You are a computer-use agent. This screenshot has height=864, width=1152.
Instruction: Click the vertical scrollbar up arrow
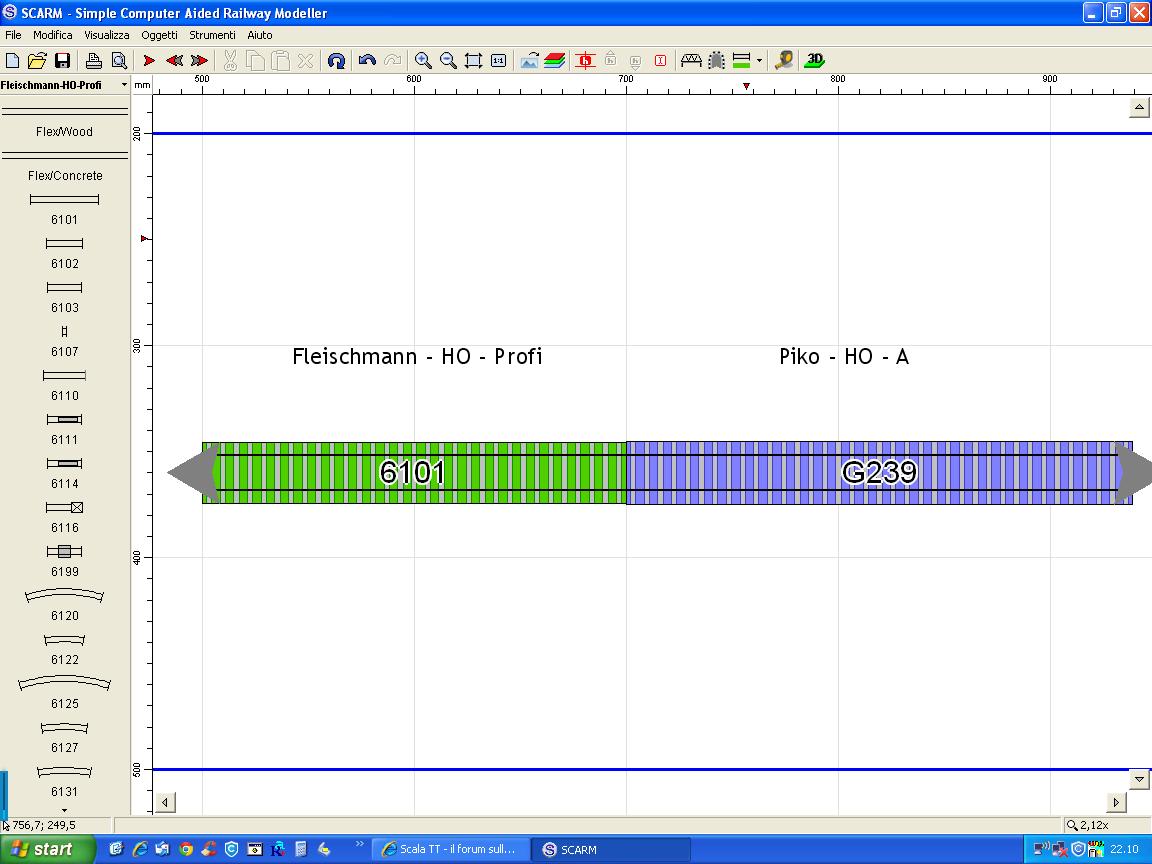pos(1139,107)
